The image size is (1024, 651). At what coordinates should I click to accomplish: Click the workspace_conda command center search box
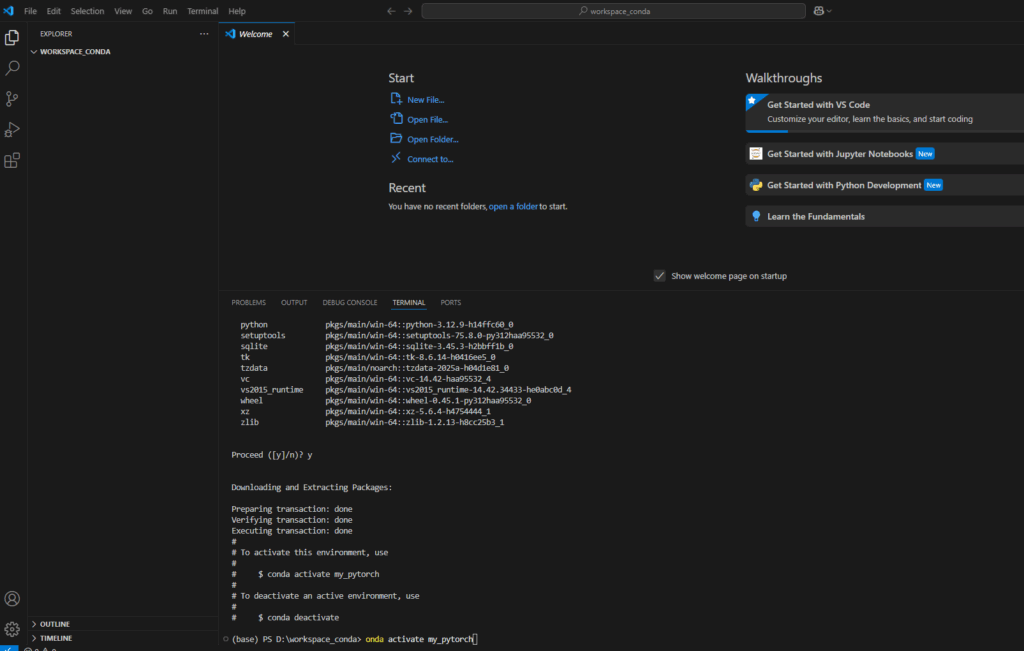click(613, 11)
